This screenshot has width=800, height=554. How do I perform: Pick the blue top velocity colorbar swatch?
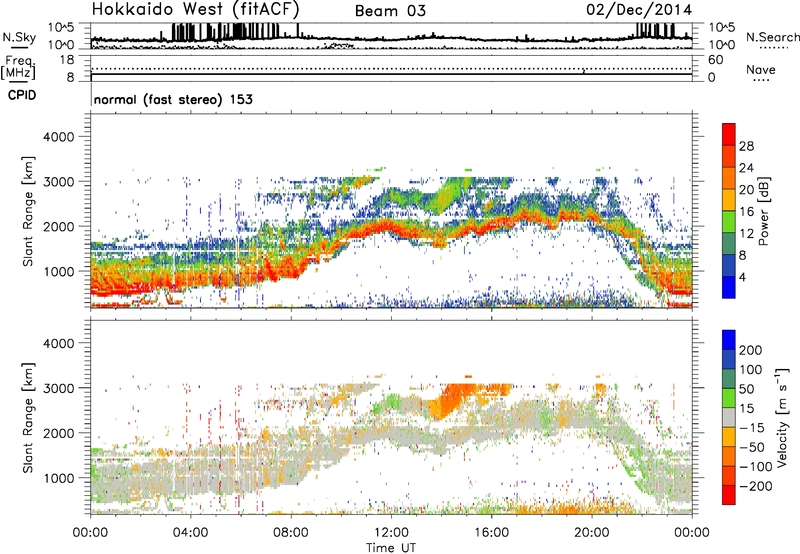pos(729,340)
